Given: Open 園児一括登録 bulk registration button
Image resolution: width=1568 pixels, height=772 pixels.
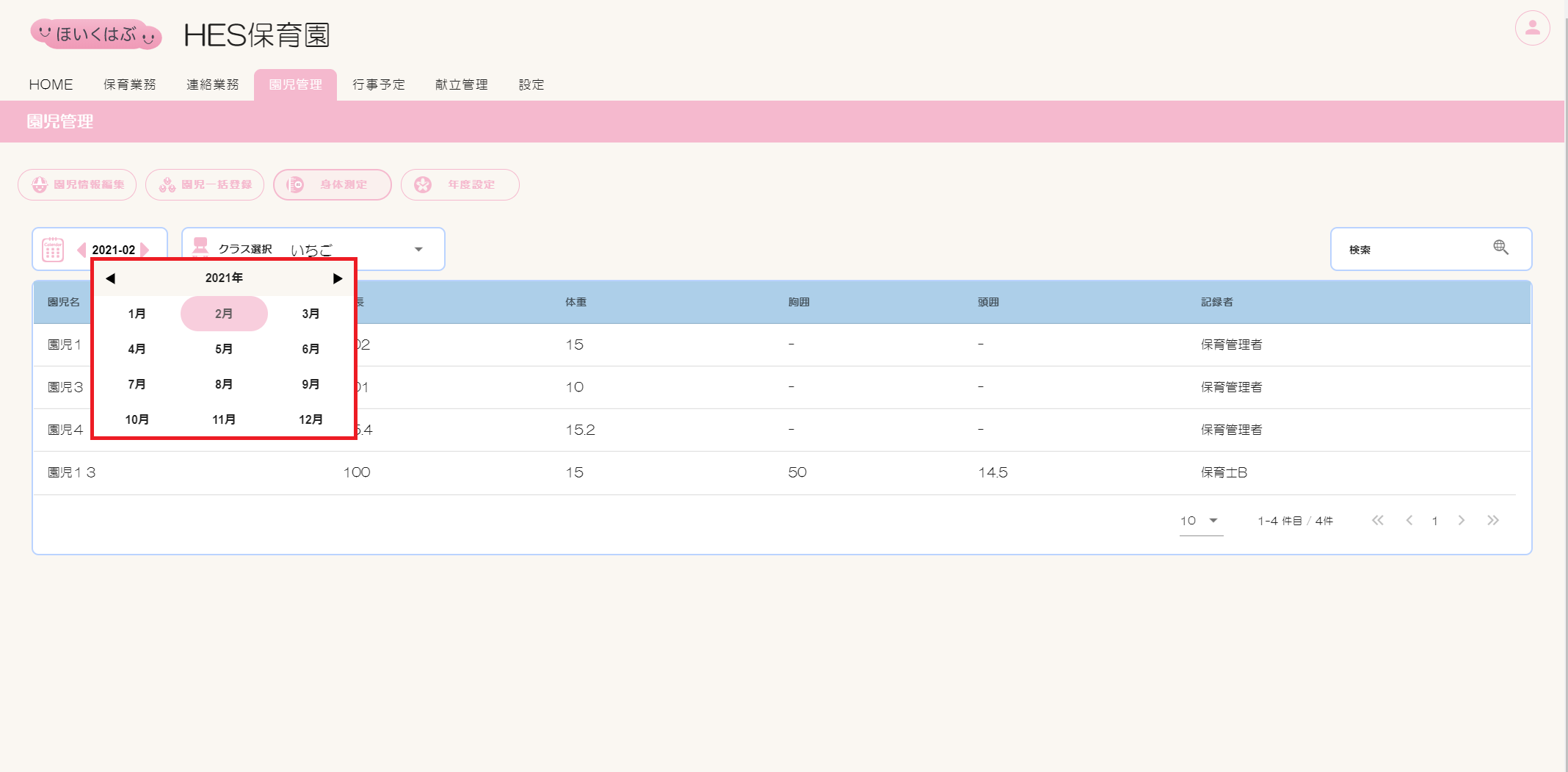Looking at the screenshot, I should [205, 185].
